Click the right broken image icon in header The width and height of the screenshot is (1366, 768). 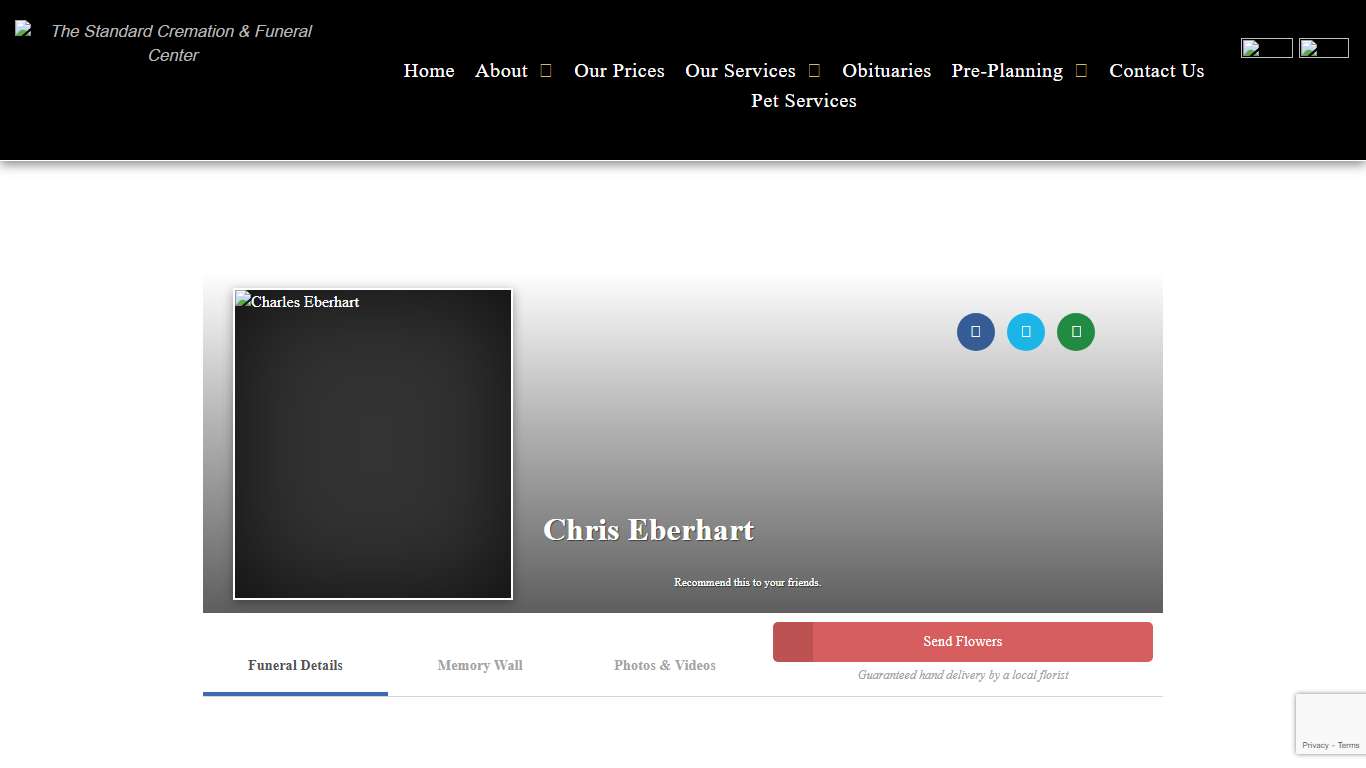pyautogui.click(x=1323, y=47)
